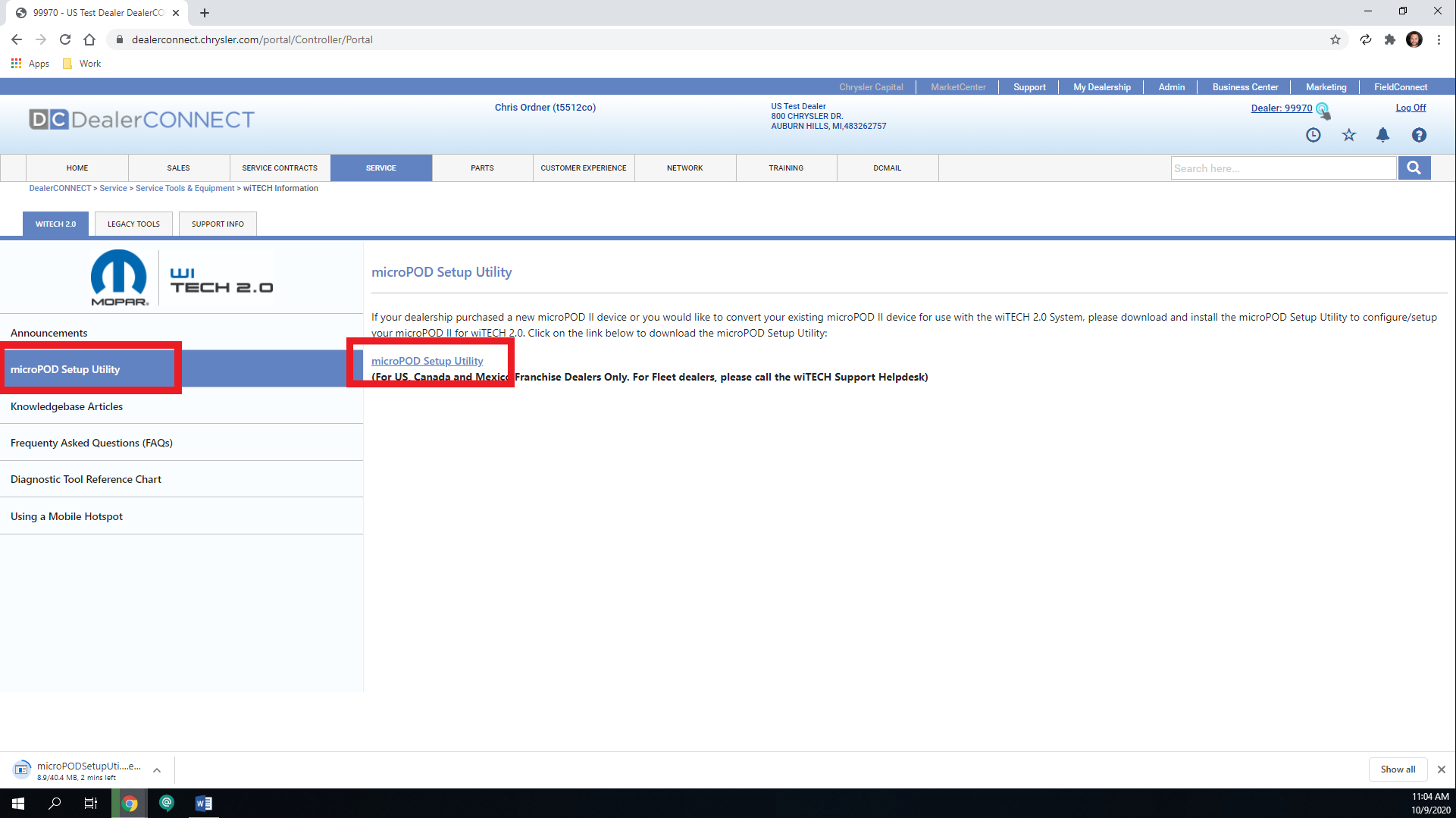Open the Apps grid shortcut

point(30,64)
